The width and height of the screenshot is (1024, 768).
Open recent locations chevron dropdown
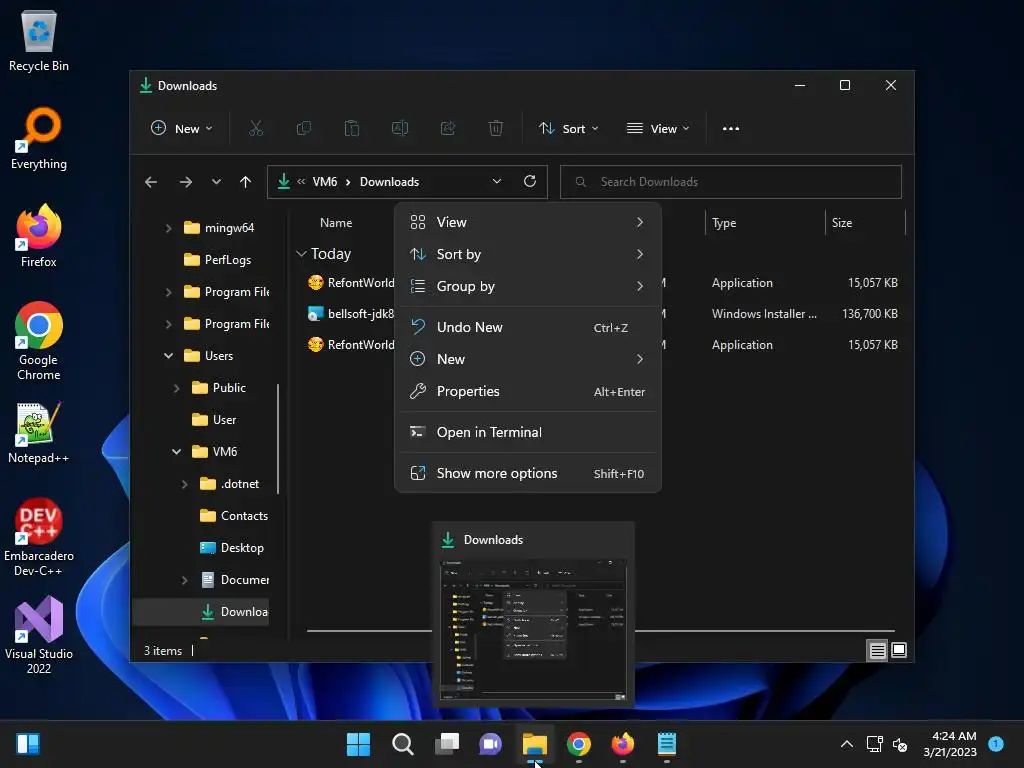coord(216,182)
